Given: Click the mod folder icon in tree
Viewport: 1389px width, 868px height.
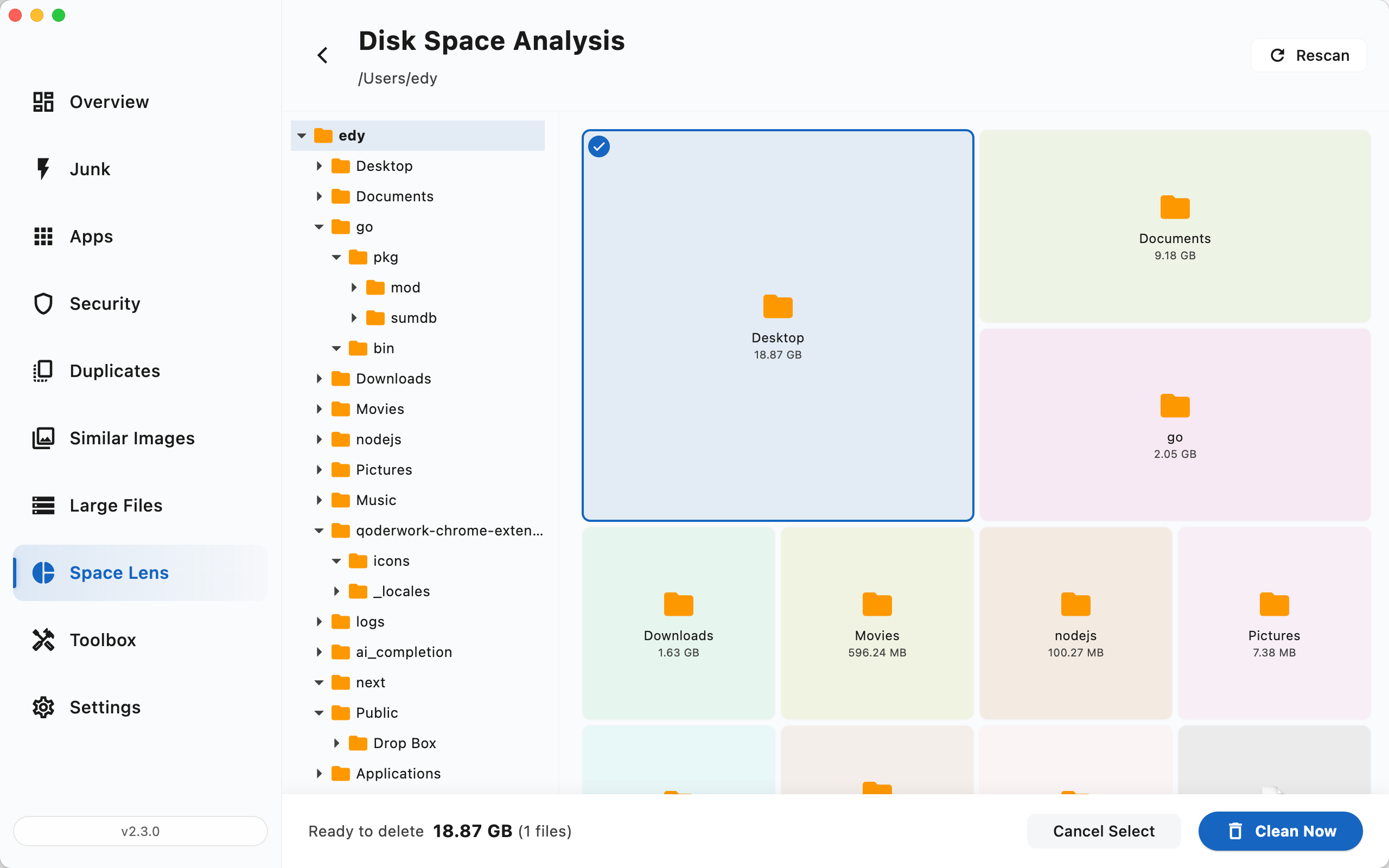Looking at the screenshot, I should click(375, 287).
